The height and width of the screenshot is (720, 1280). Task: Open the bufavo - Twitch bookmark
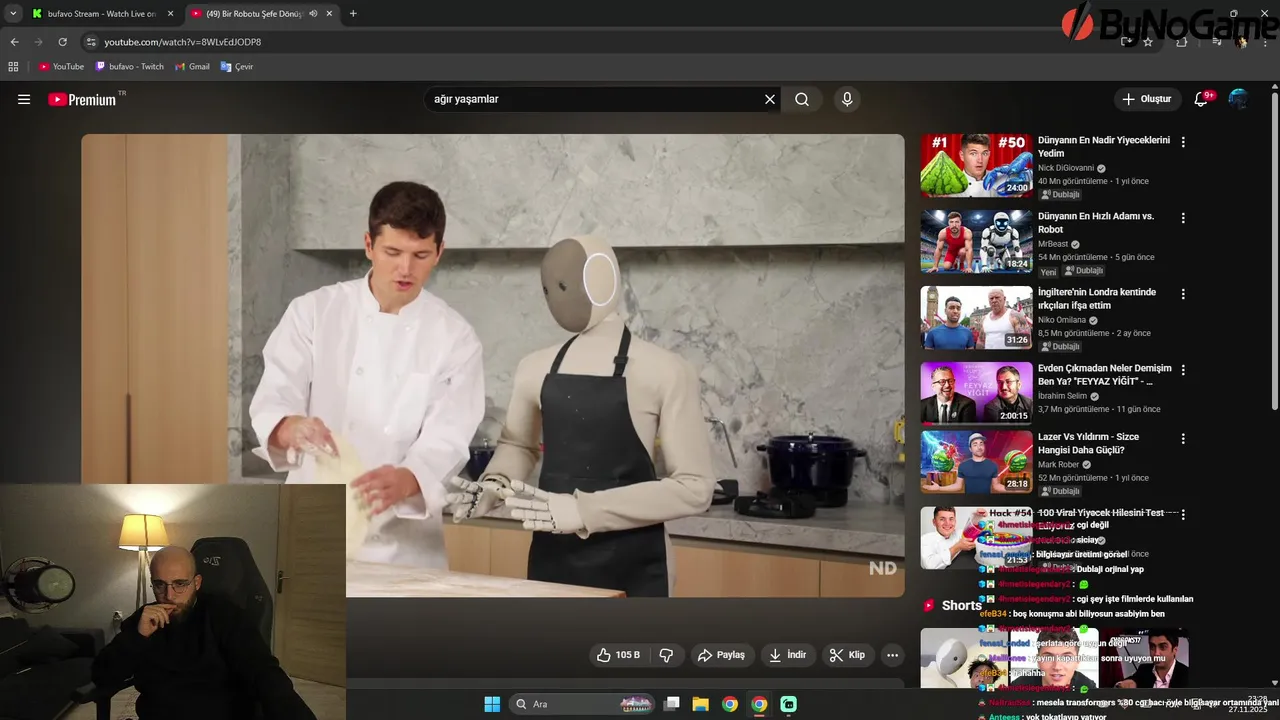coord(130,67)
